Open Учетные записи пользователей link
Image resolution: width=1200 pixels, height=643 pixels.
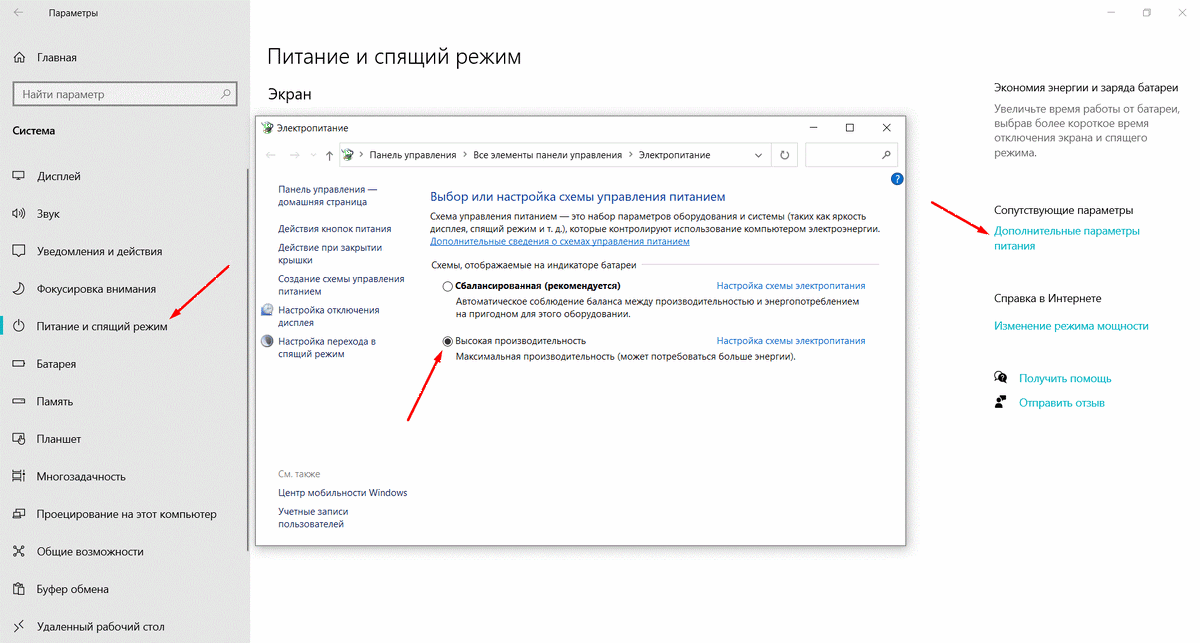pyautogui.click(x=313, y=517)
